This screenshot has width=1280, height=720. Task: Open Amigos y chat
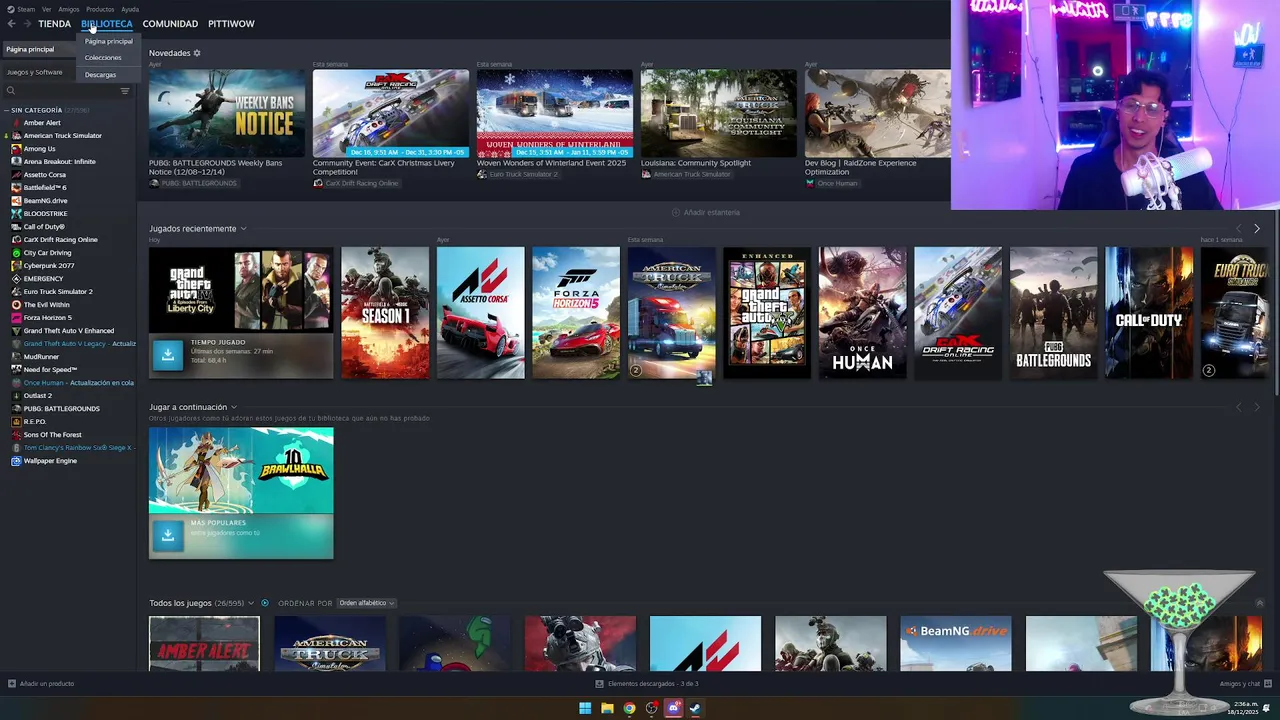(x=1240, y=684)
